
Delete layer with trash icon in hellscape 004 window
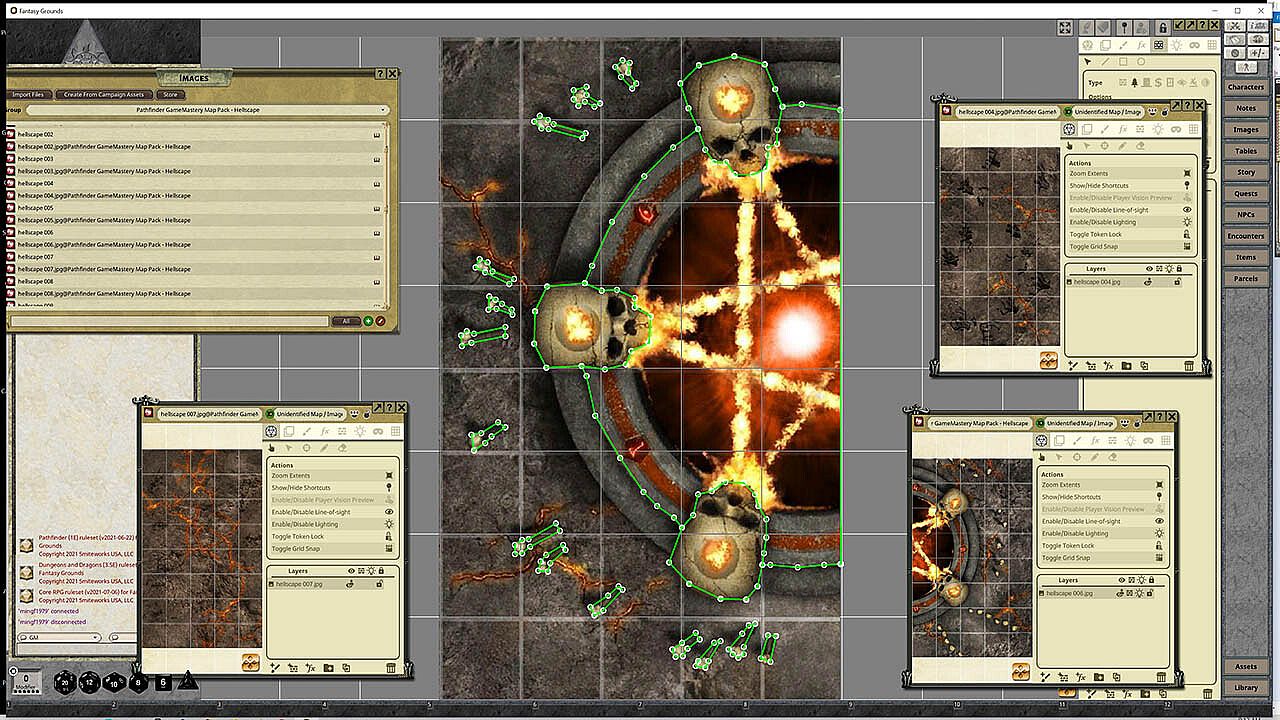[x=1189, y=366]
